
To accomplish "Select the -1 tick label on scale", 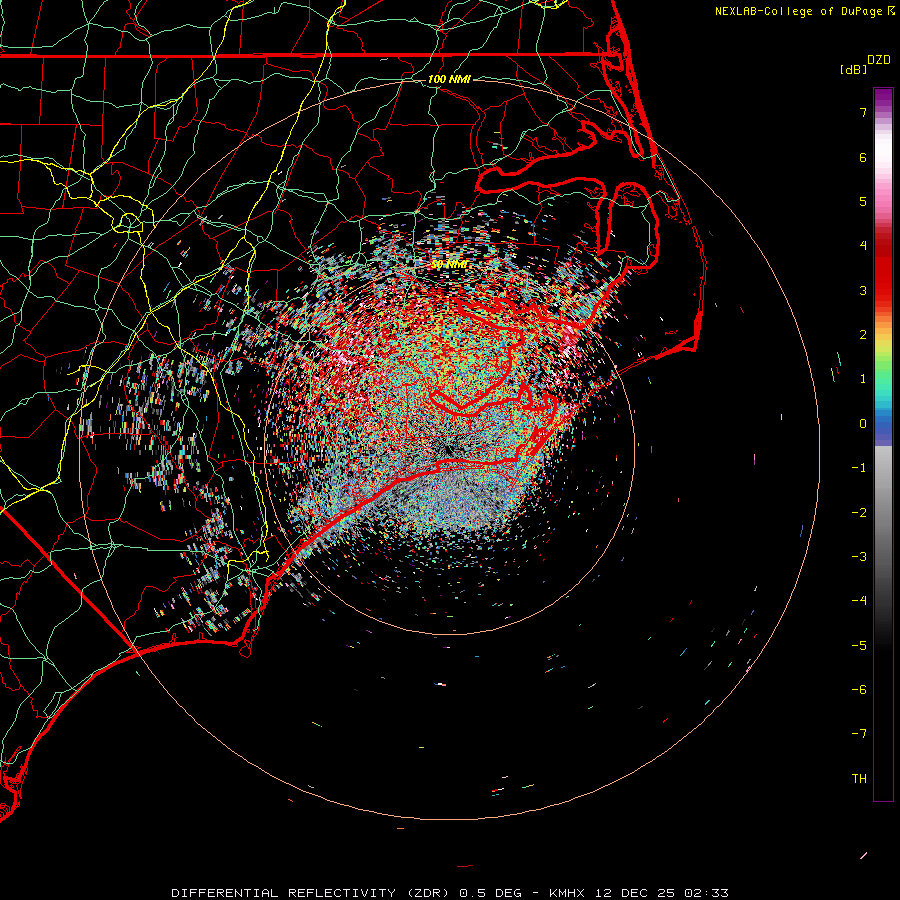I will coord(859,468).
